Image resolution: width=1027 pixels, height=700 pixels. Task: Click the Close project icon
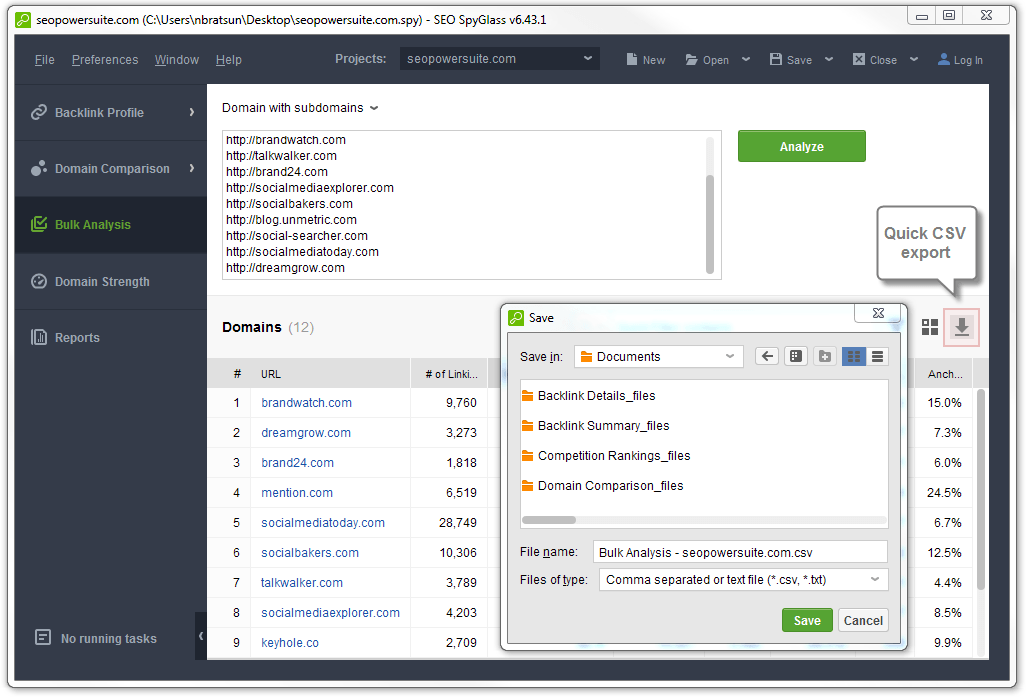(x=859, y=60)
